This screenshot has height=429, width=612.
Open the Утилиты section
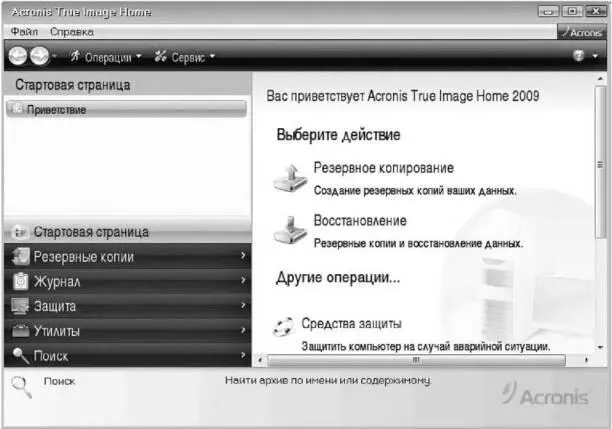[x=127, y=331]
